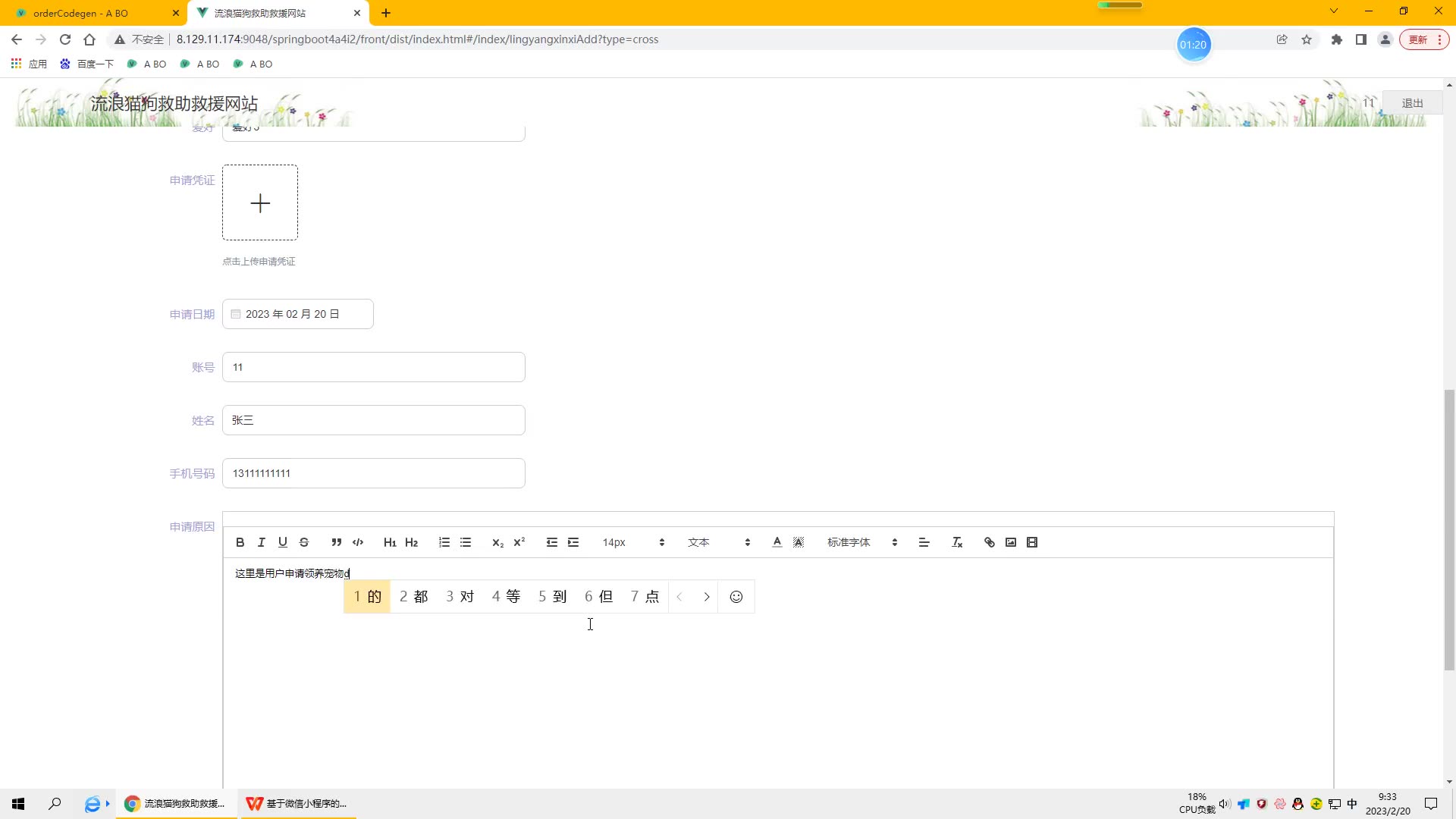
Task: Toggle strikethrough formatting in editor
Action: [304, 542]
